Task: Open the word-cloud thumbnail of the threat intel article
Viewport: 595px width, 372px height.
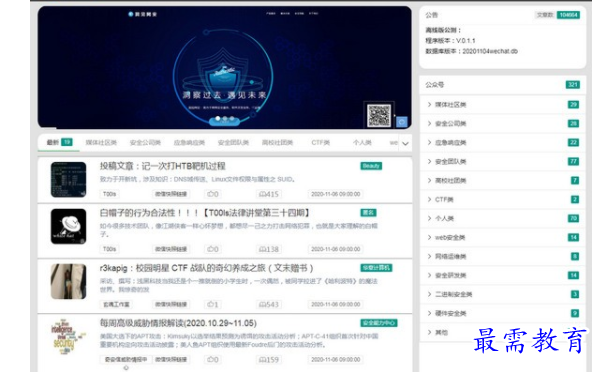Action: [69, 337]
